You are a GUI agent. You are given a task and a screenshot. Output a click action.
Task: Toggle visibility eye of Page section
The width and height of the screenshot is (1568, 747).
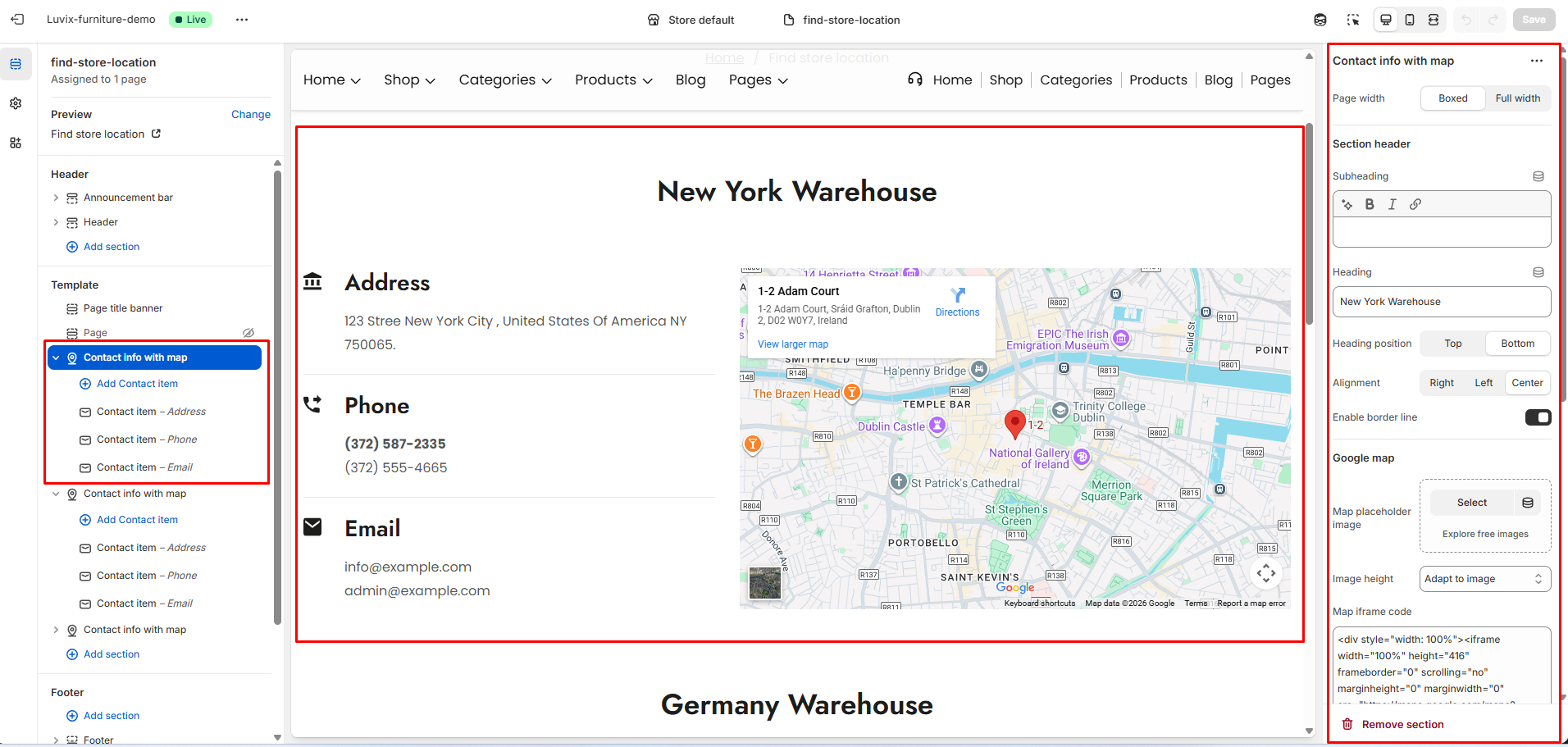click(x=248, y=333)
